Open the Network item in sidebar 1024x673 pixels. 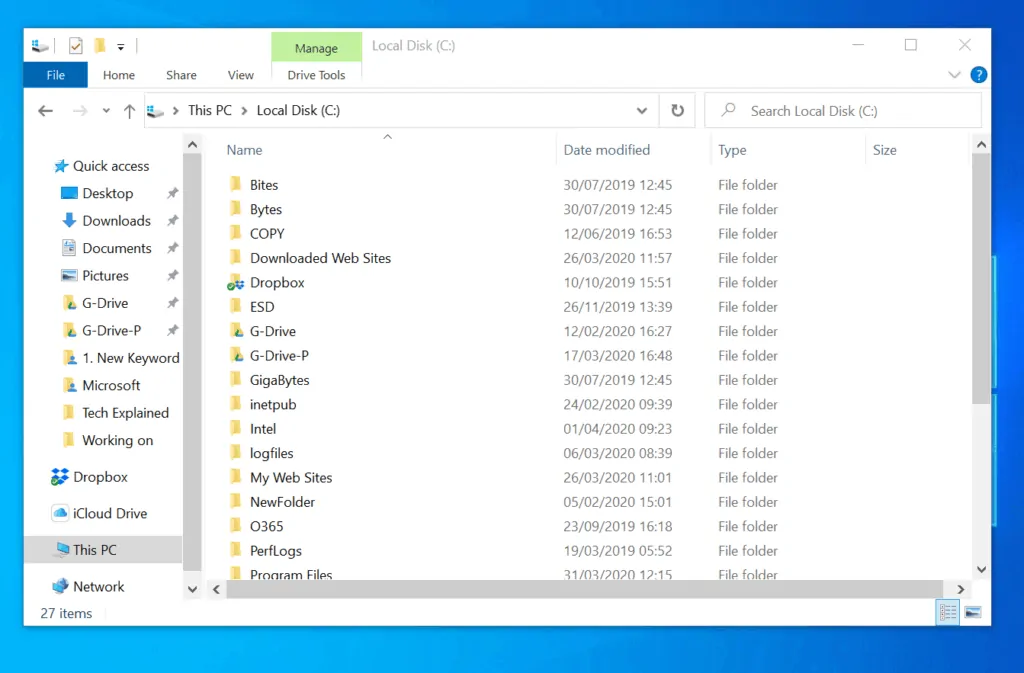(101, 586)
